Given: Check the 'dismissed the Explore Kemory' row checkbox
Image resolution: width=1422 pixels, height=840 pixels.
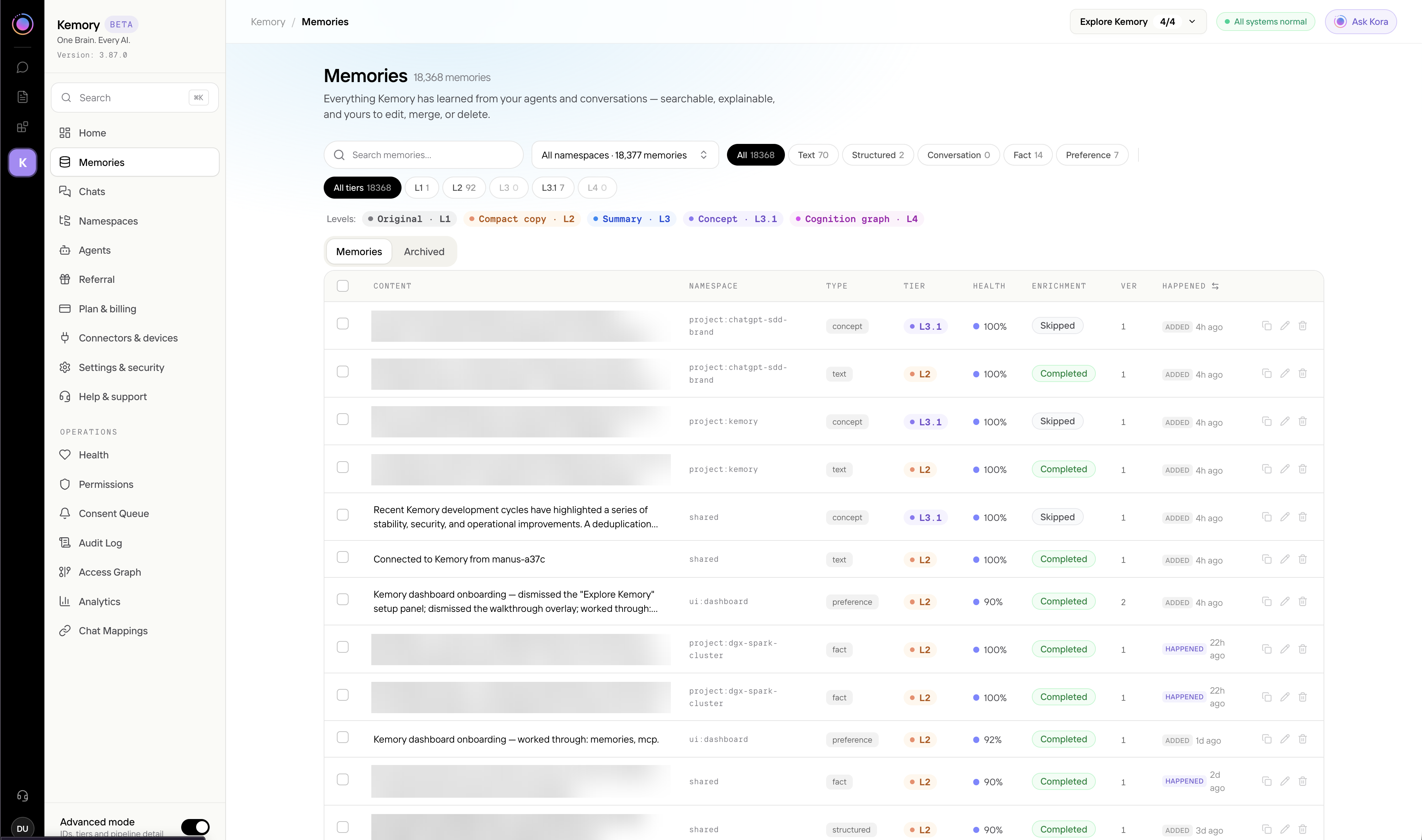Looking at the screenshot, I should coord(342,599).
